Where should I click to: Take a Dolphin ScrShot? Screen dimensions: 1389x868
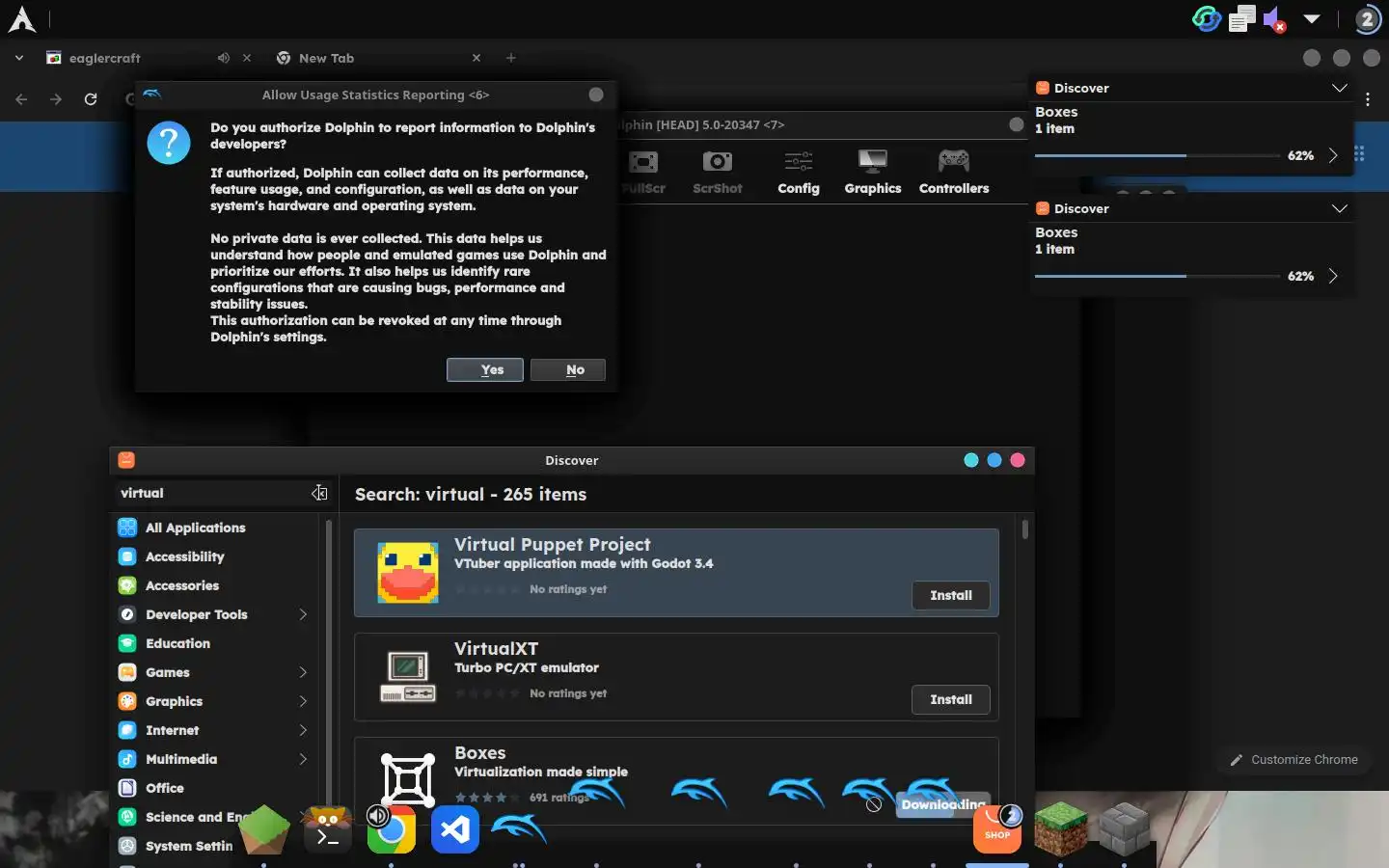point(718,173)
